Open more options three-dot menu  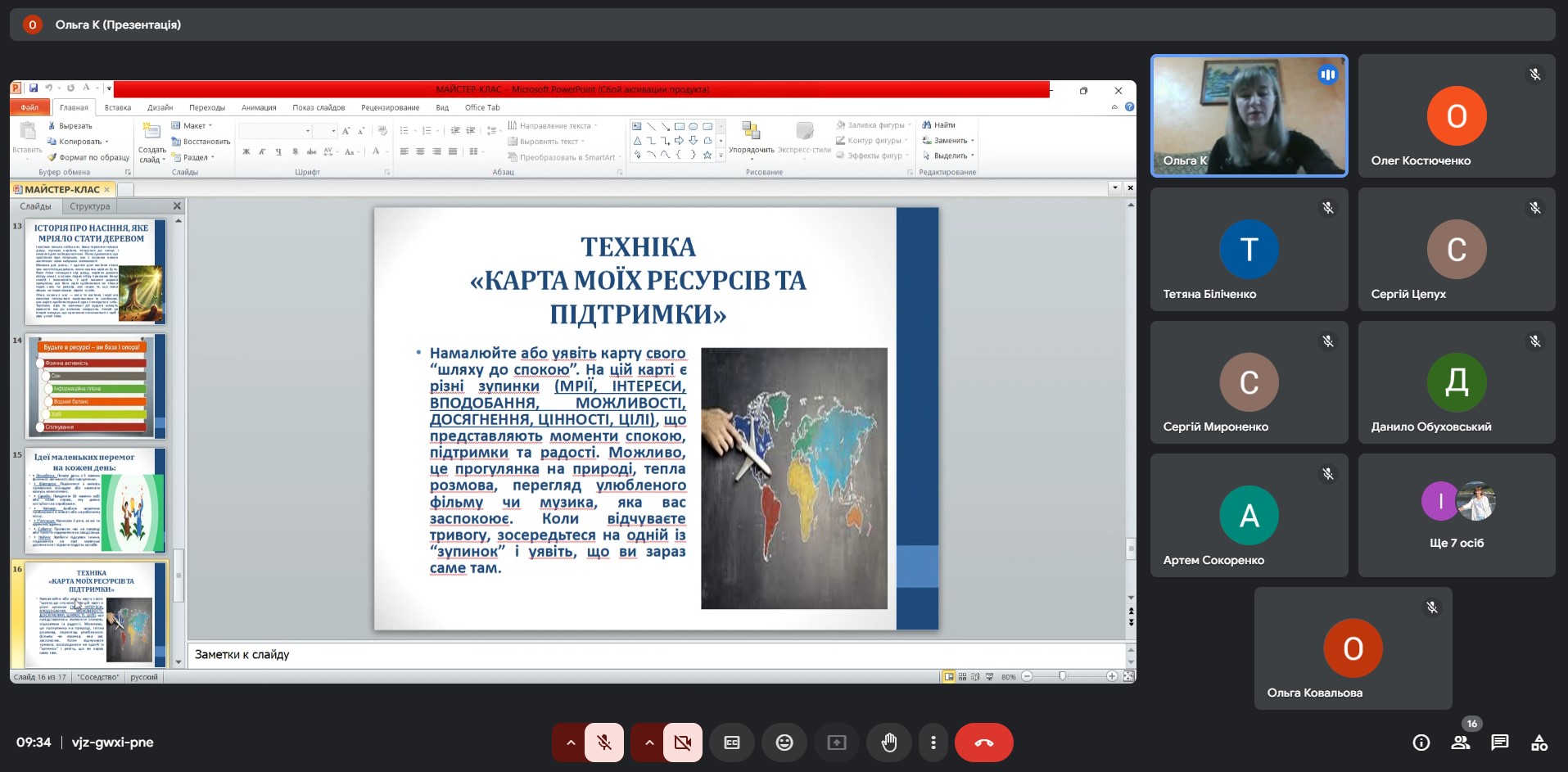[933, 743]
